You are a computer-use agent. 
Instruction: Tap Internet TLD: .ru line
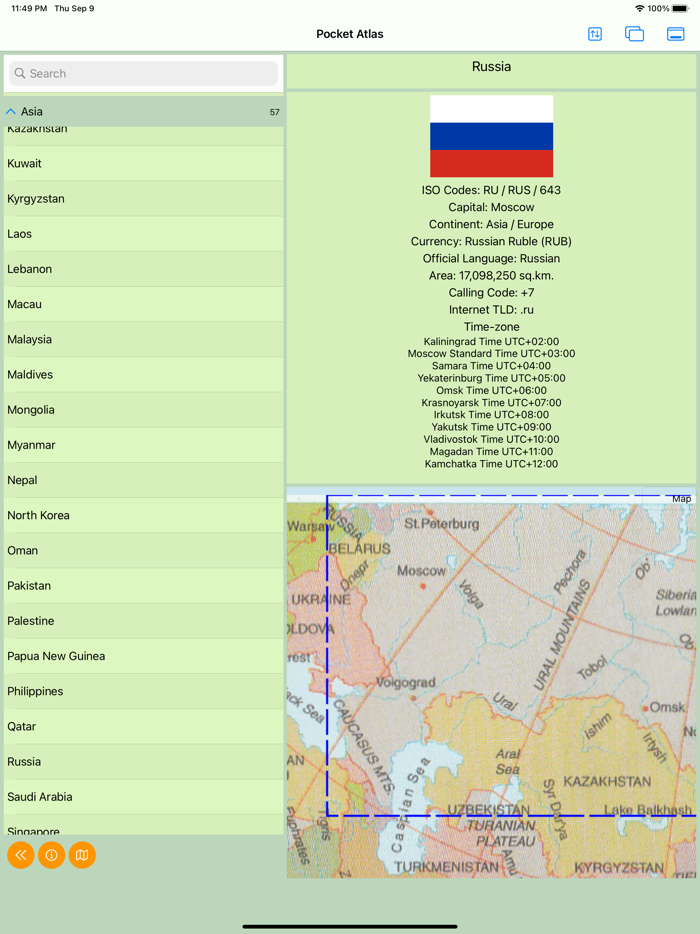tap(491, 310)
